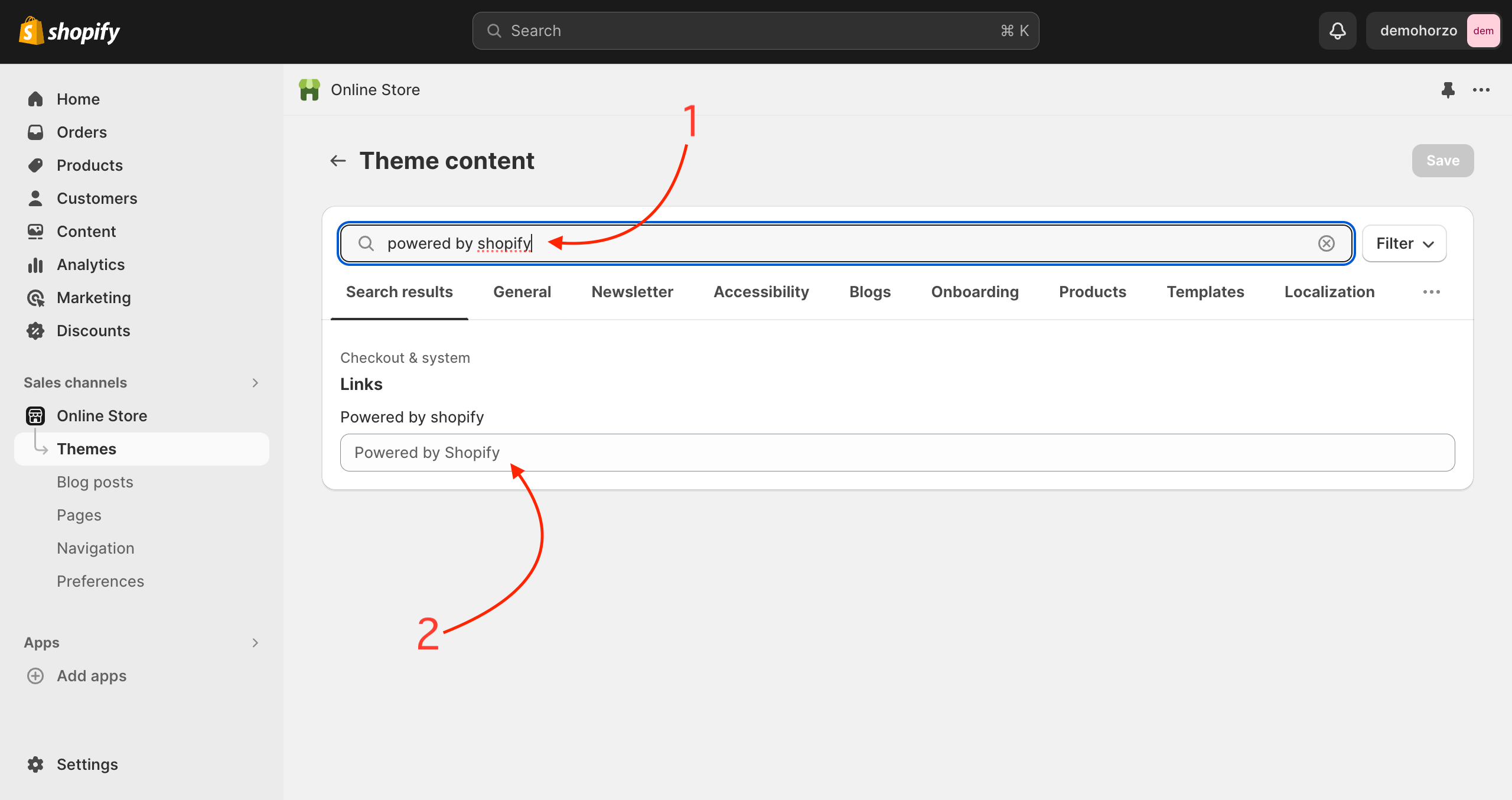Select the Localization tab
The height and width of the screenshot is (800, 1512).
point(1329,292)
